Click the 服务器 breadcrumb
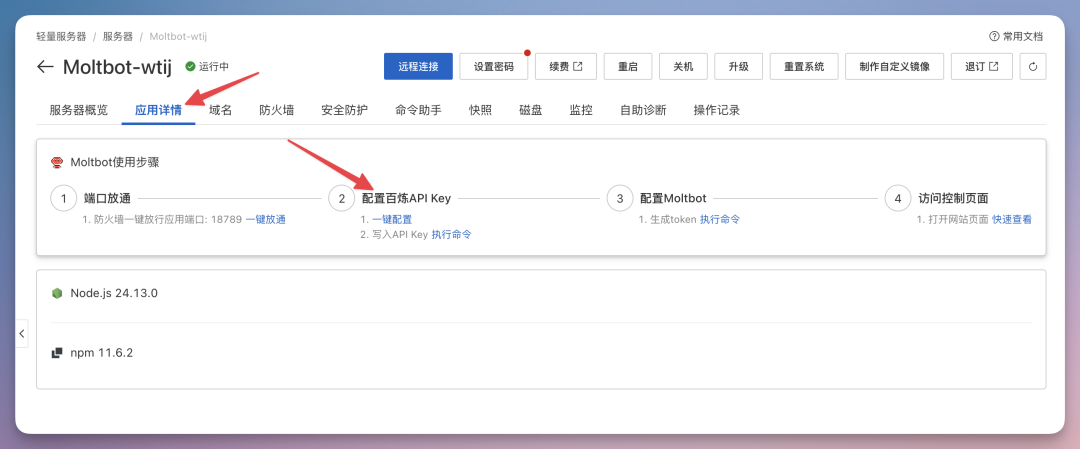1080x449 pixels. (118, 36)
